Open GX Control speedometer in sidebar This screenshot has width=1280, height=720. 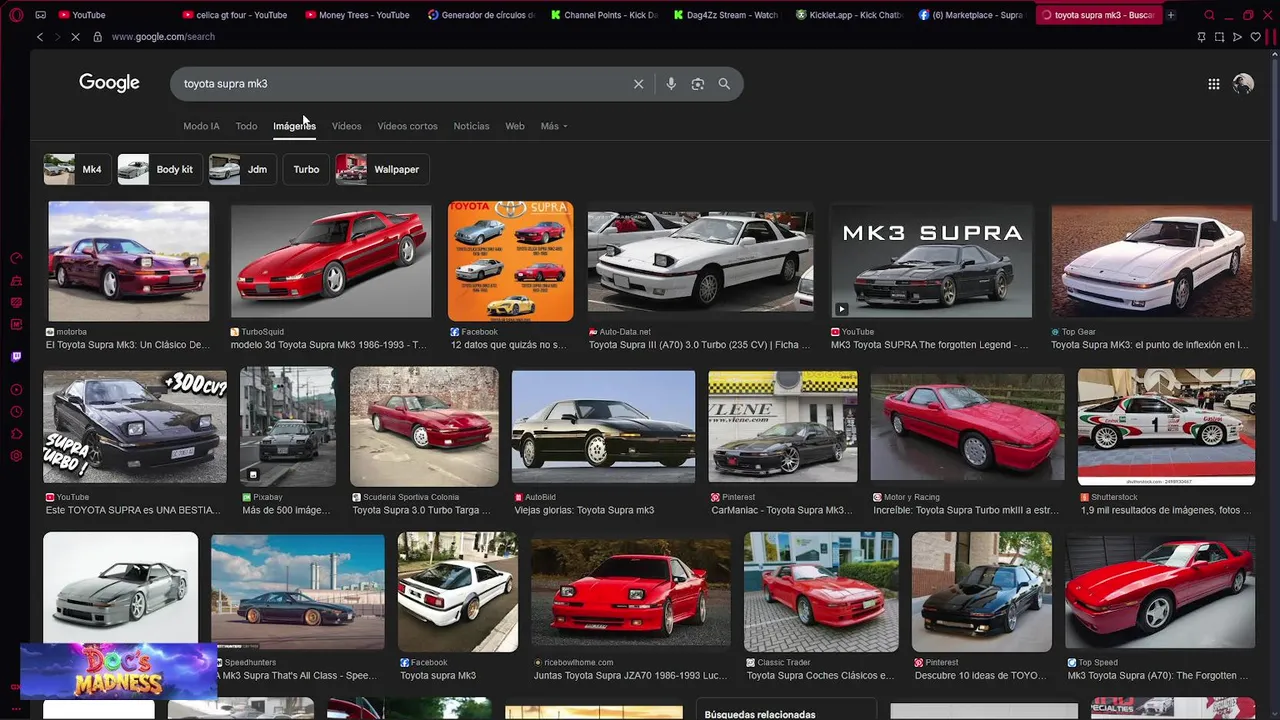16,258
